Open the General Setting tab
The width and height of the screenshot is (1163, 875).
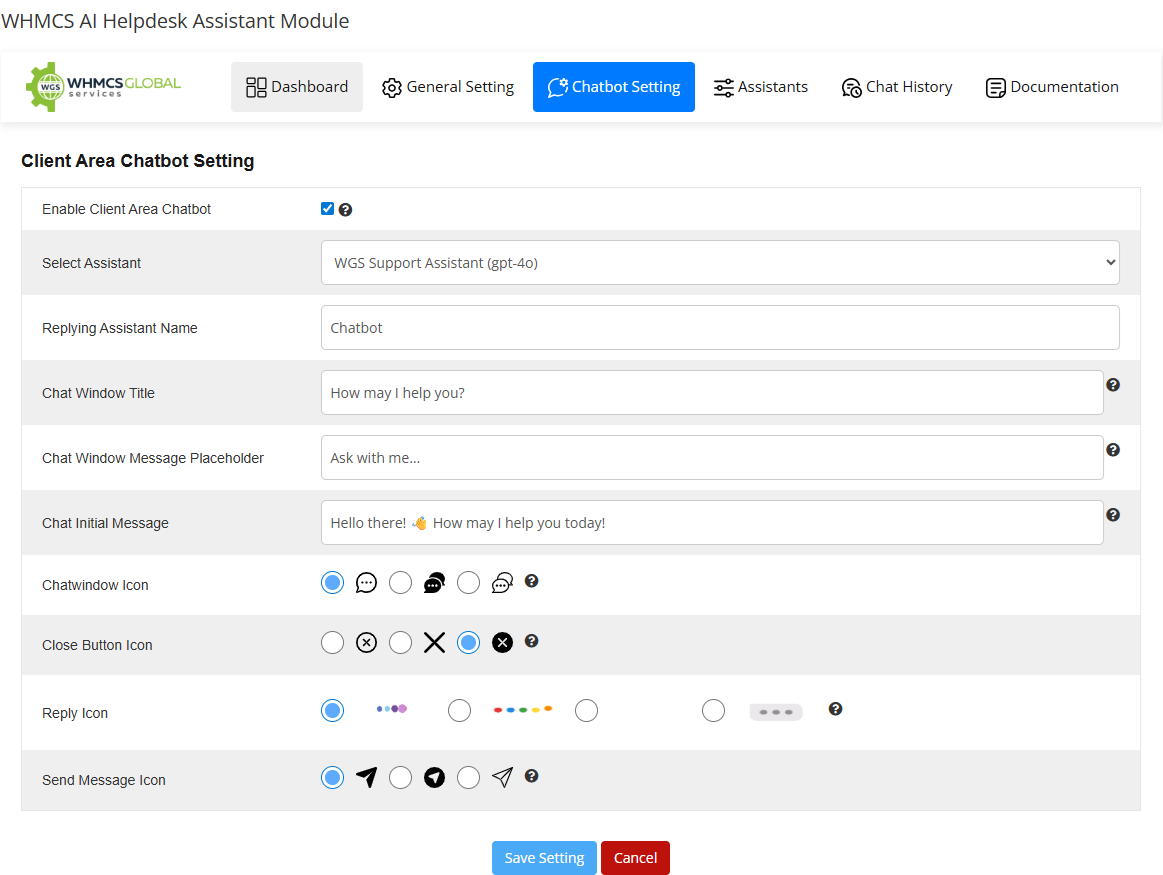click(x=448, y=87)
